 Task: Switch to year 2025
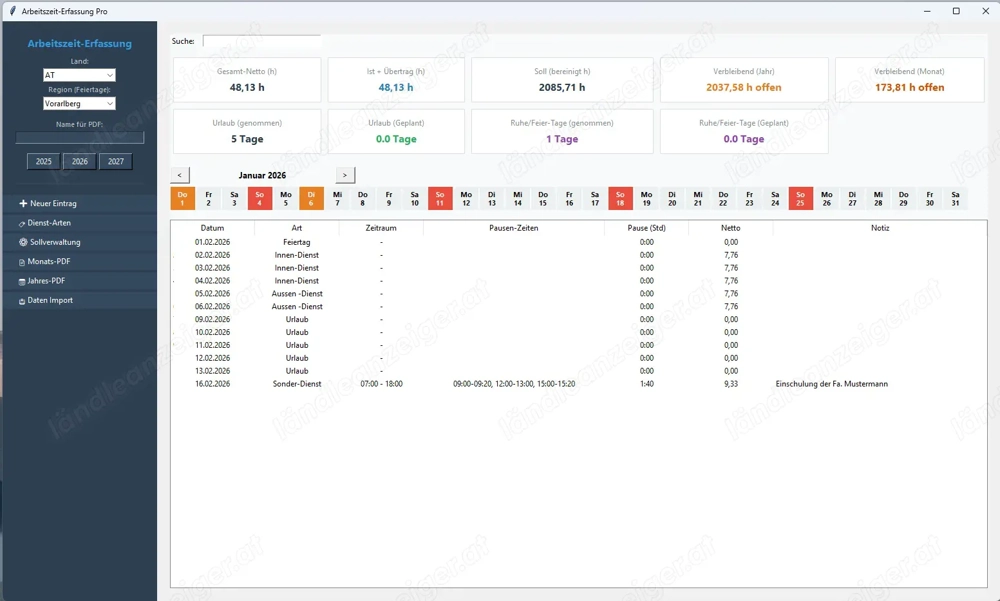click(44, 161)
